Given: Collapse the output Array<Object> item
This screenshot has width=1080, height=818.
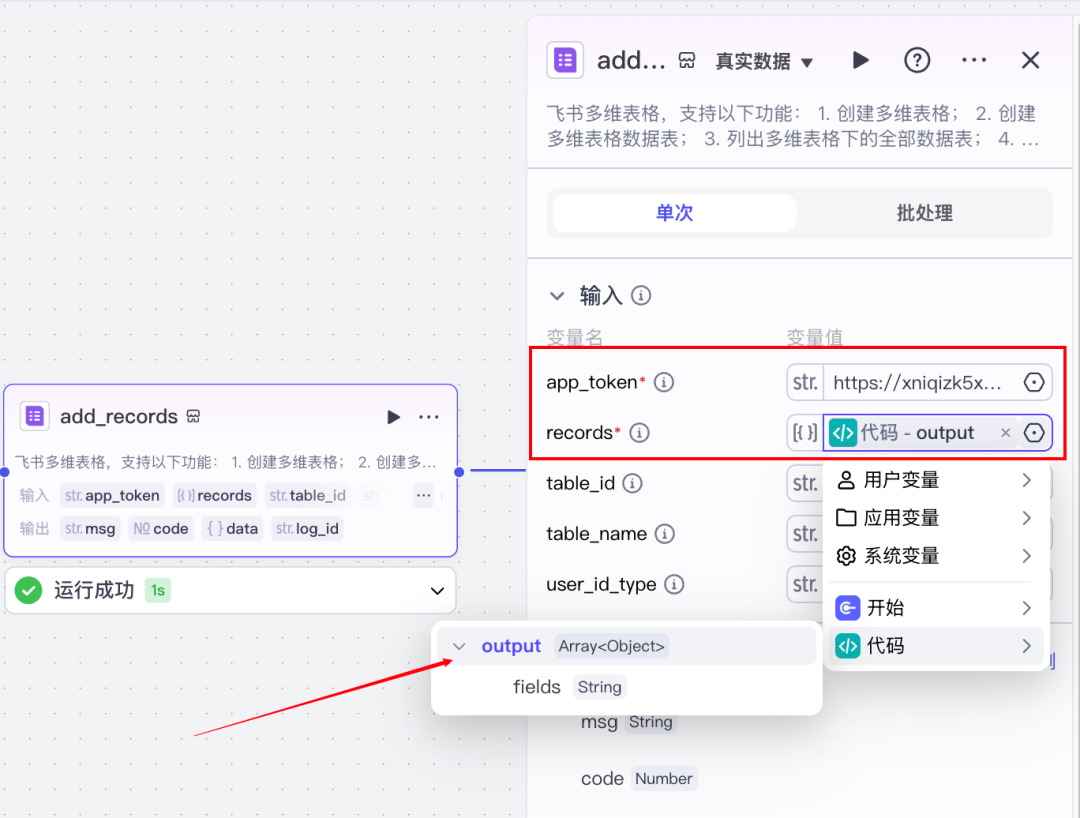Looking at the screenshot, I should pyautogui.click(x=459, y=647).
